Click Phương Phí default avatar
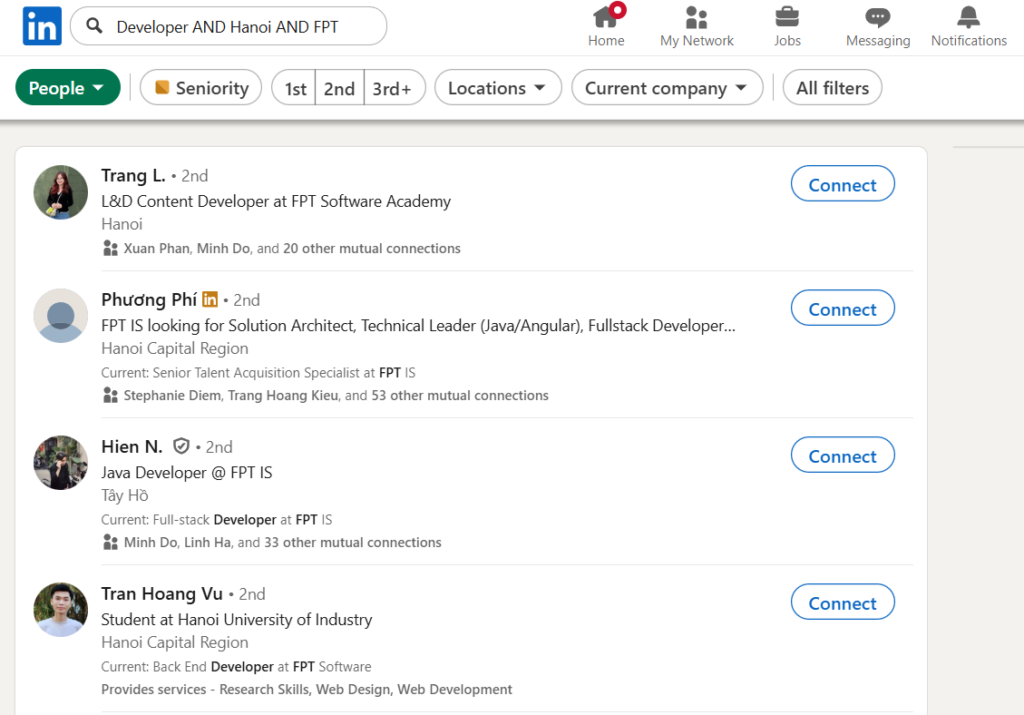 (61, 315)
